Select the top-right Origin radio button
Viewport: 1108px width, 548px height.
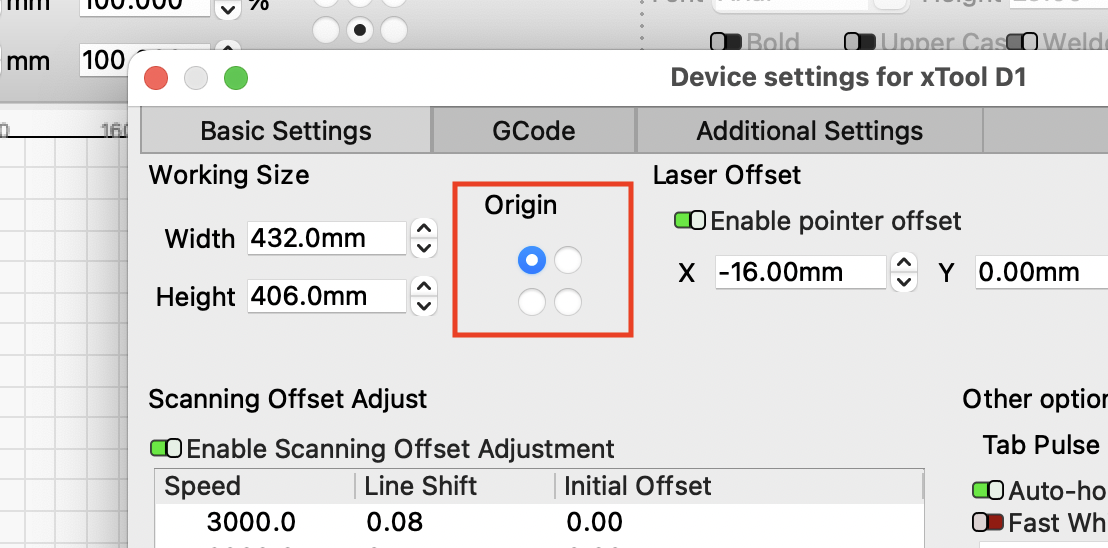coord(568,261)
